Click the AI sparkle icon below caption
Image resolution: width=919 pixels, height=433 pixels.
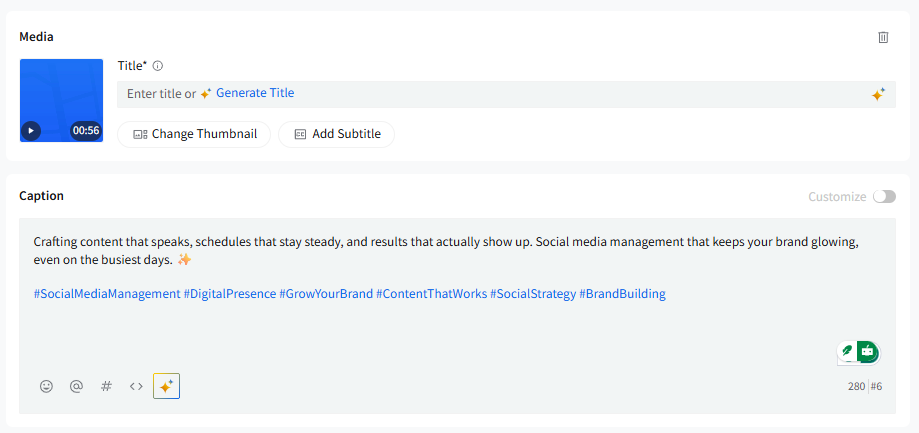coord(166,386)
